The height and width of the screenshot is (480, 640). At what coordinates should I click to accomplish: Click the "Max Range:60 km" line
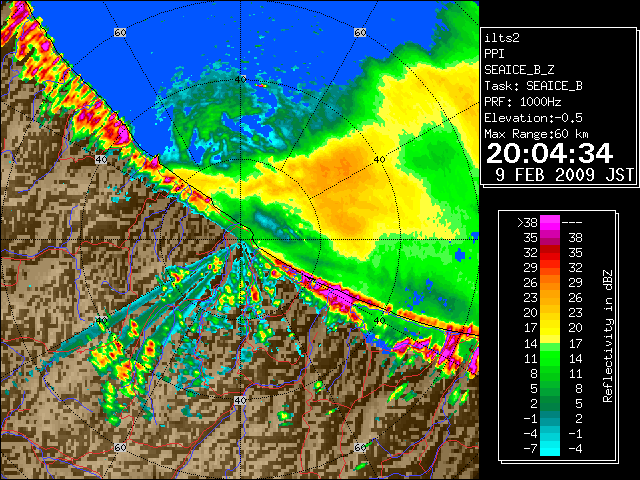(x=536, y=134)
